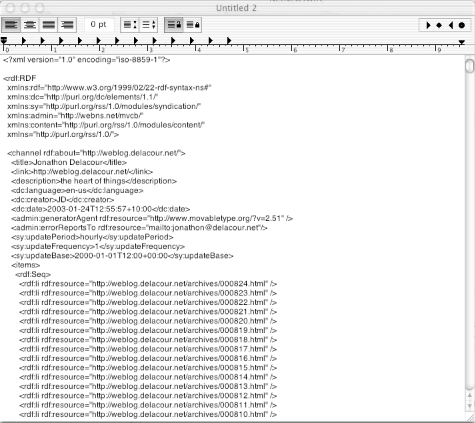Image resolution: width=475 pixels, height=423 pixels.
Task: Click the archives/000814.html resource line
Action: point(148,377)
